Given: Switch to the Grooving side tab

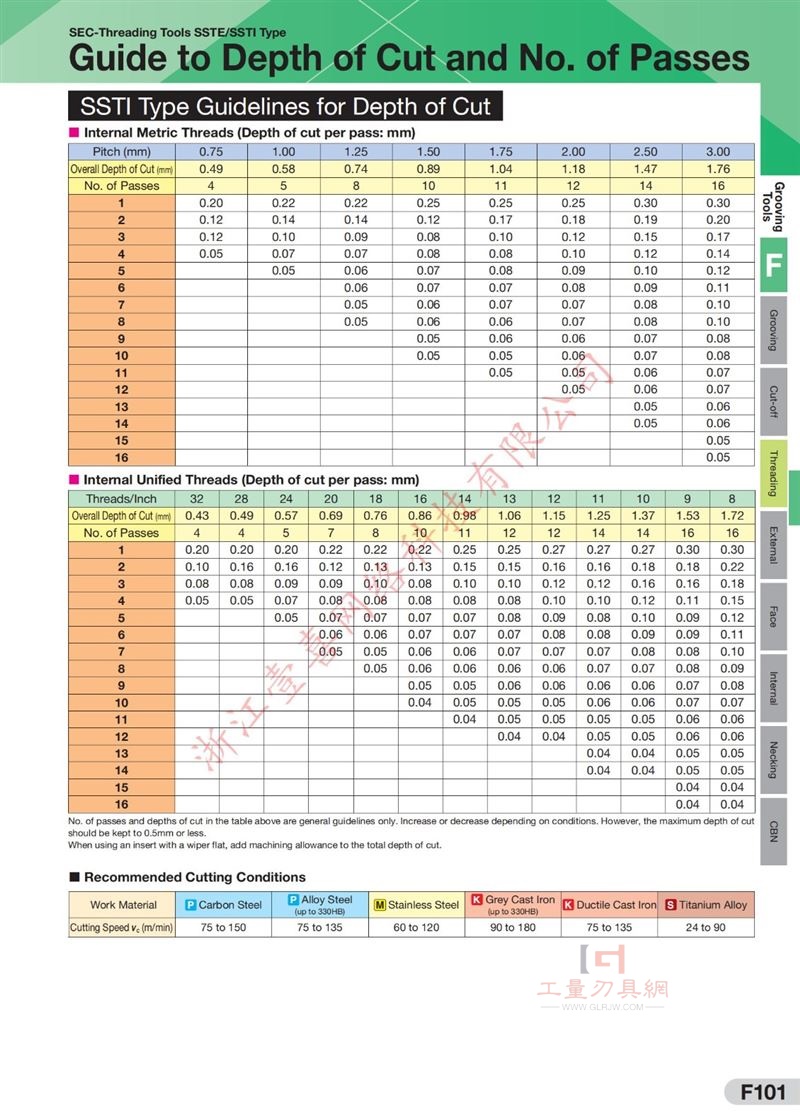Looking at the screenshot, I should click(x=773, y=330).
